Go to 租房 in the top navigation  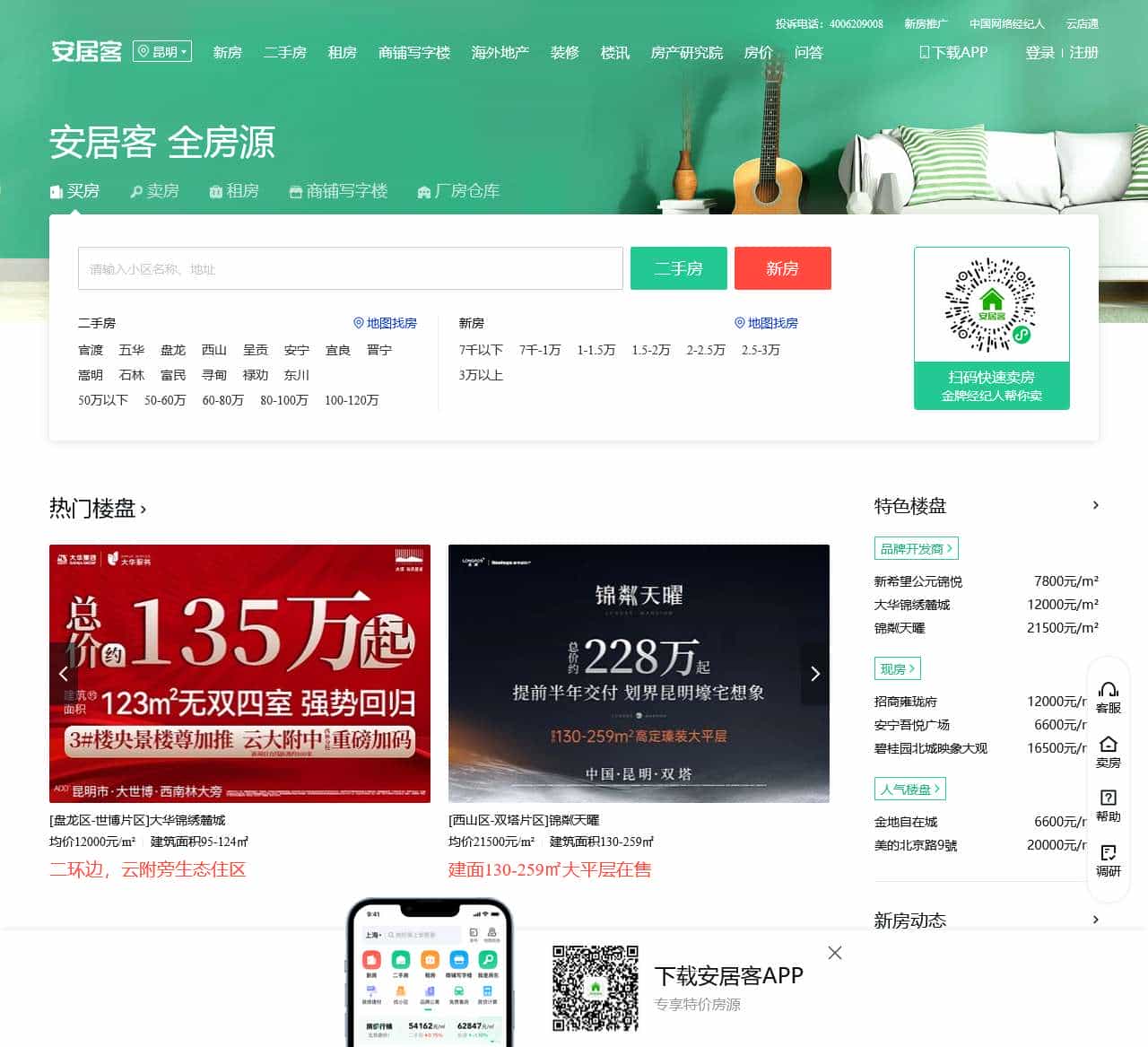pyautogui.click(x=342, y=53)
